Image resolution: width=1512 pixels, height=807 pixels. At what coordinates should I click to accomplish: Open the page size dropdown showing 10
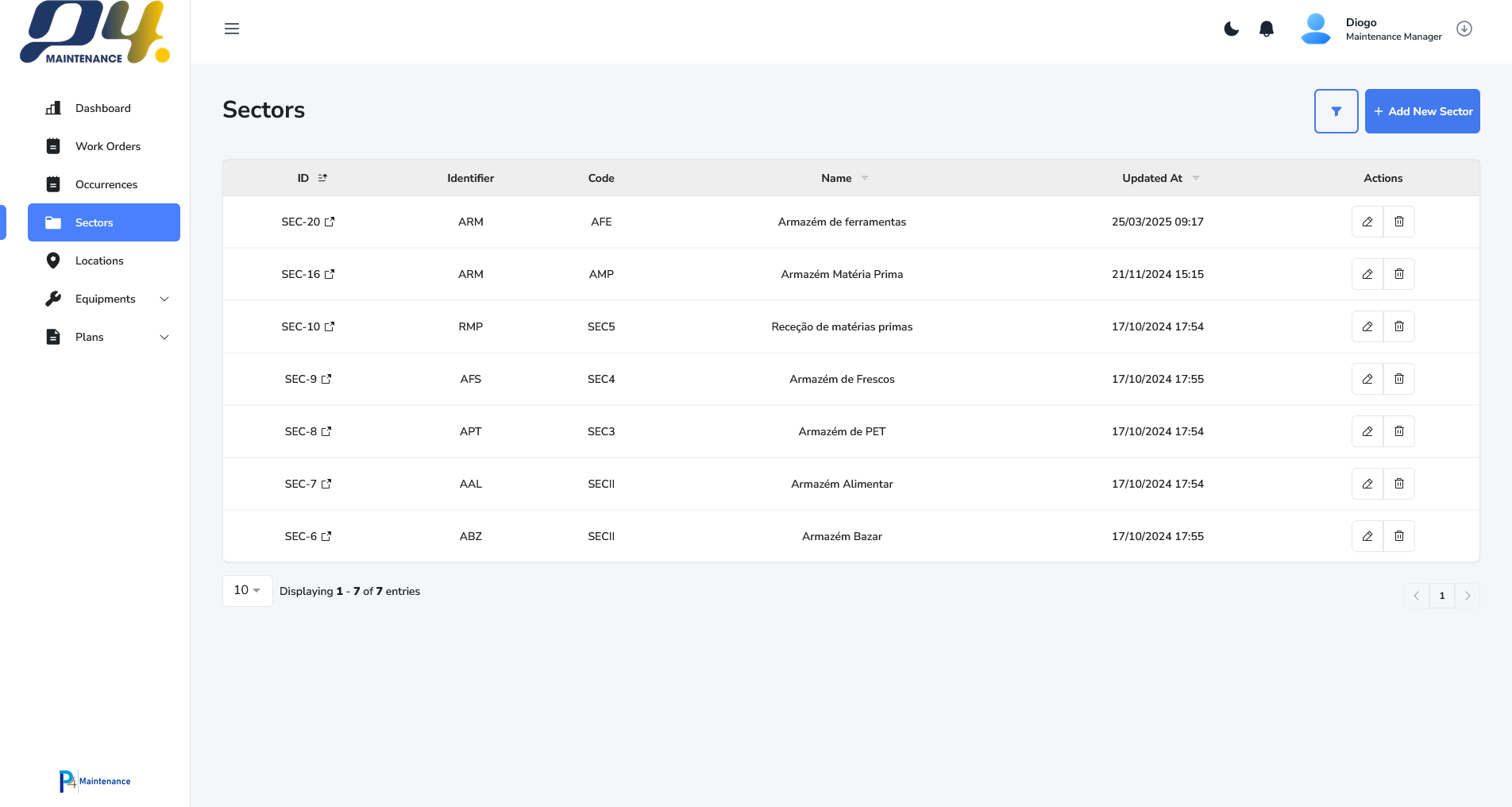click(247, 591)
